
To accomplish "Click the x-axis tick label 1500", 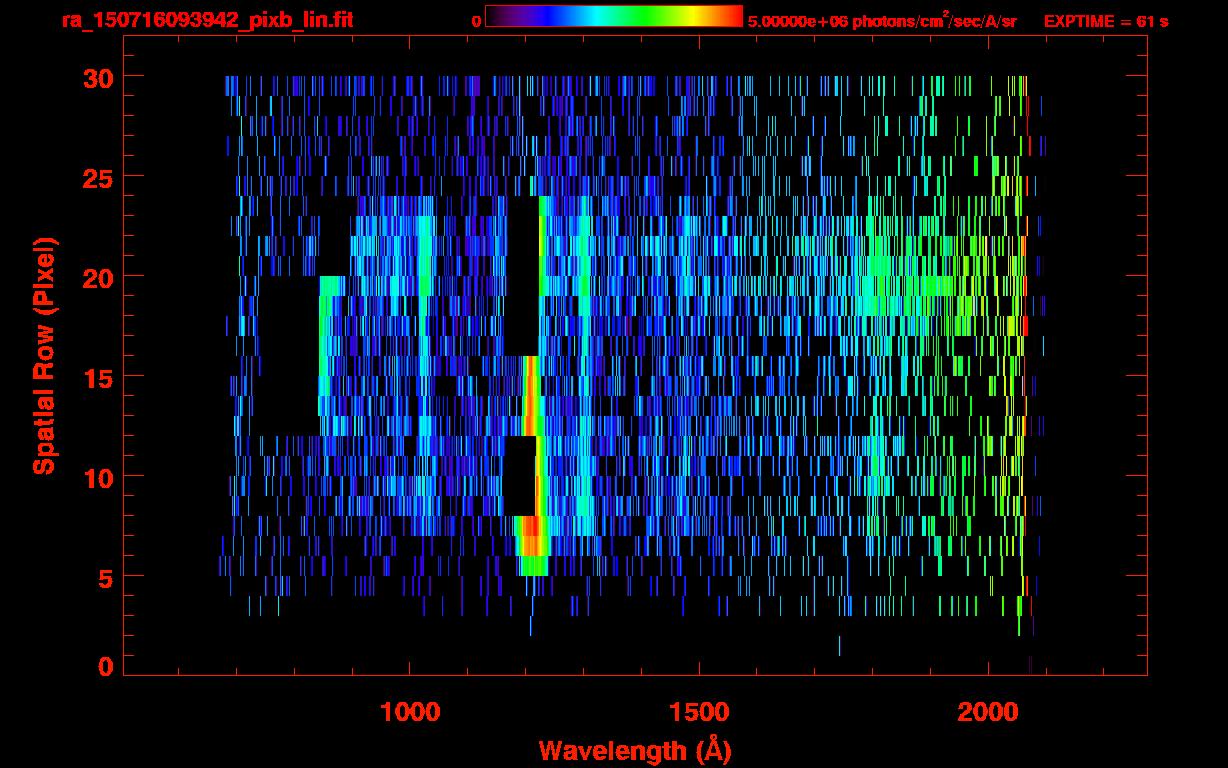I will (699, 712).
